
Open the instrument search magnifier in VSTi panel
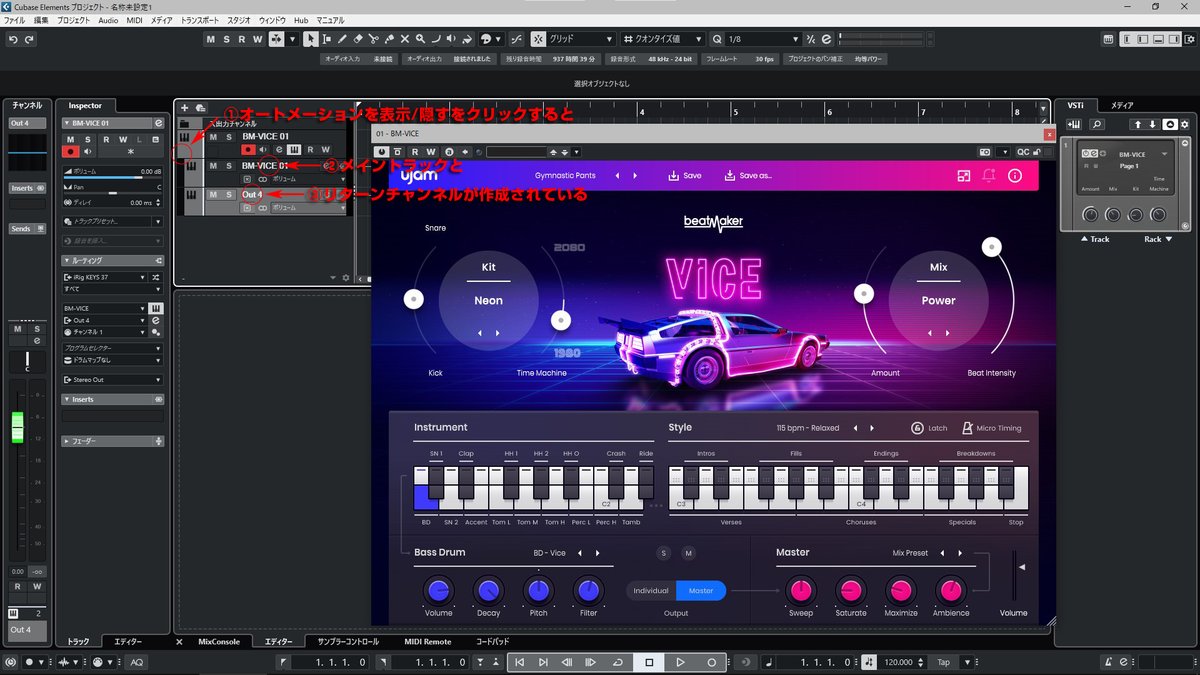click(1097, 123)
